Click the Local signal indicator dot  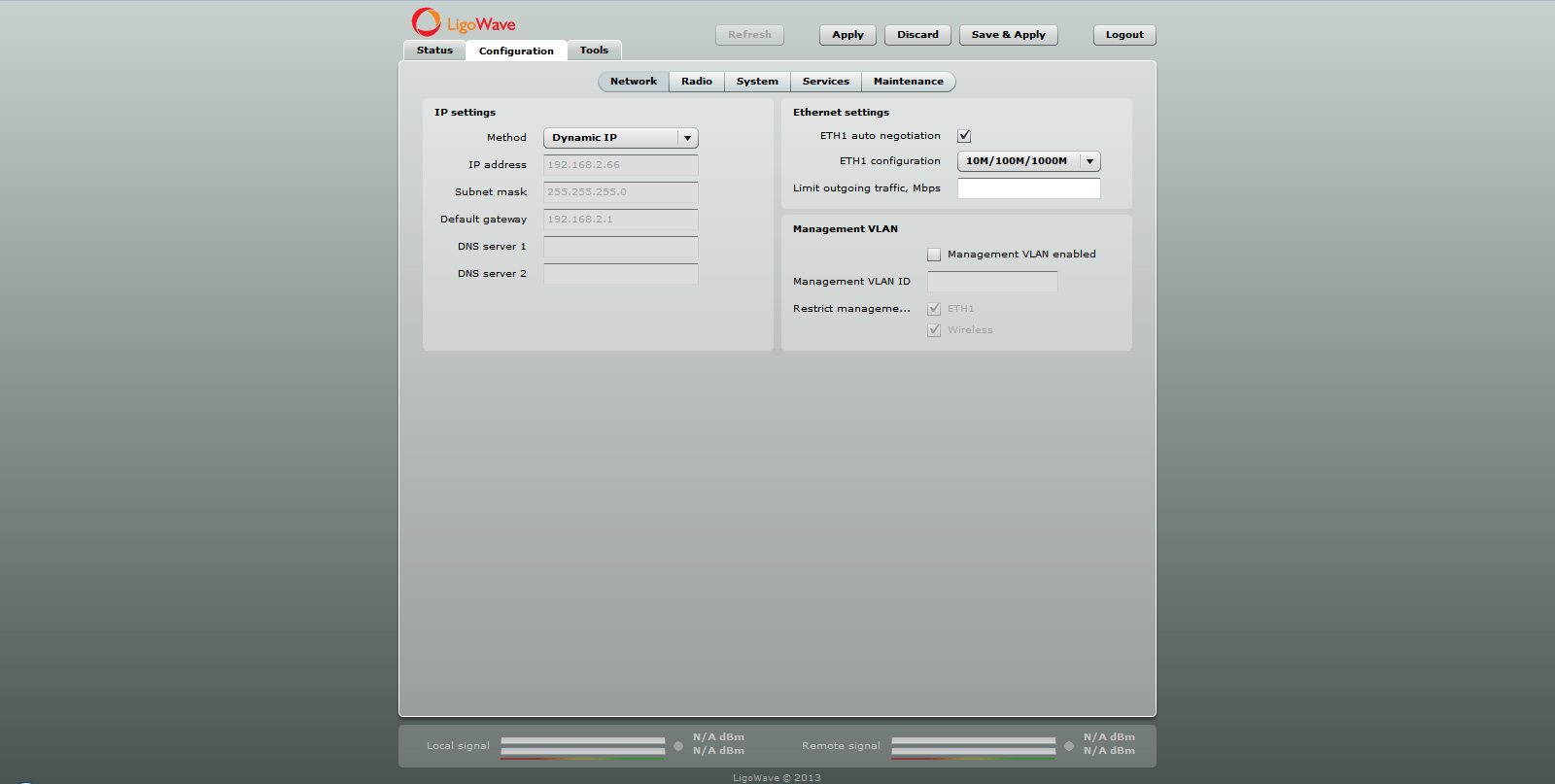678,746
